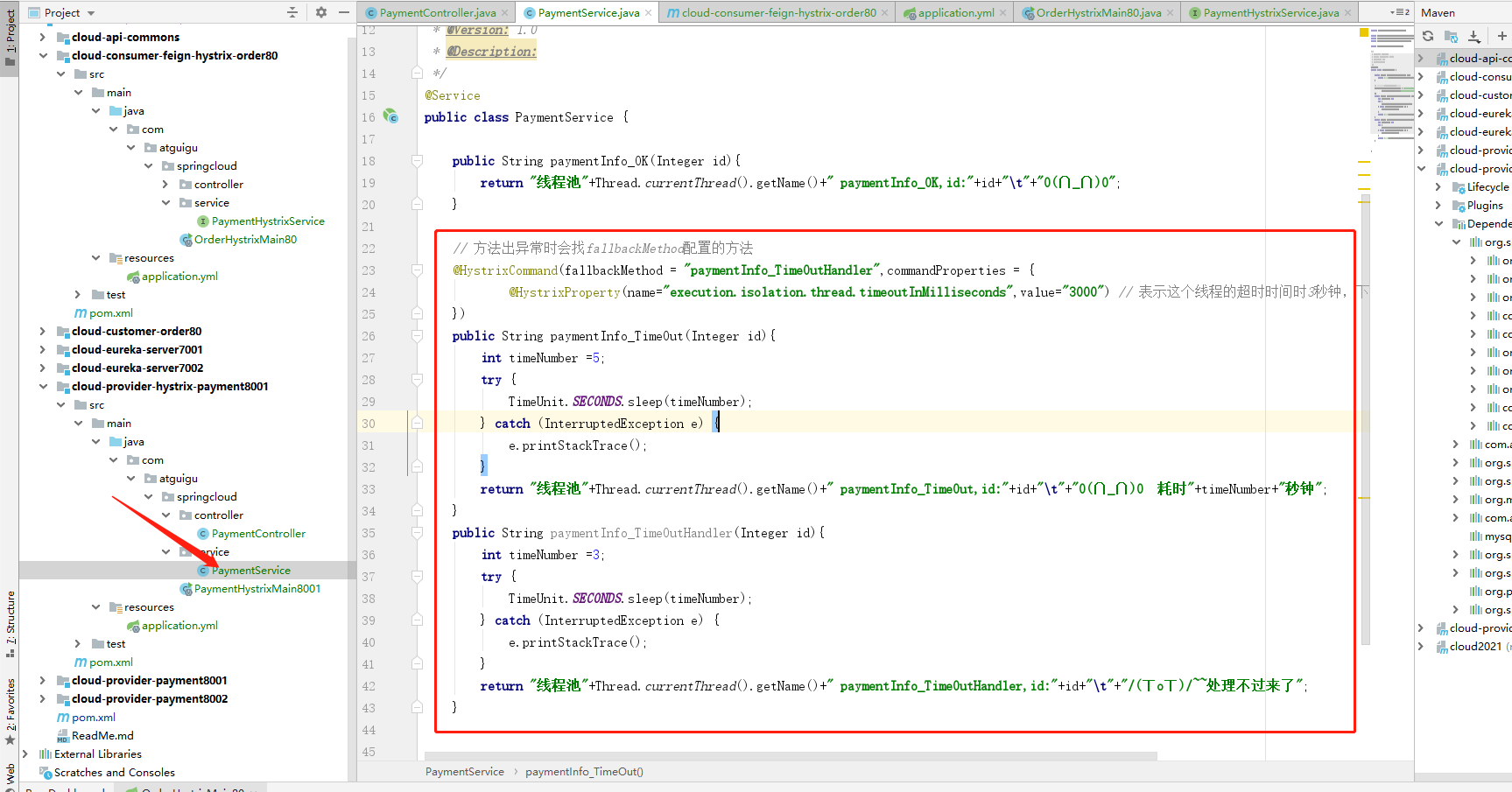Select PaymentController in Project tree
Image resolution: width=1512 pixels, height=792 pixels.
[x=258, y=534]
